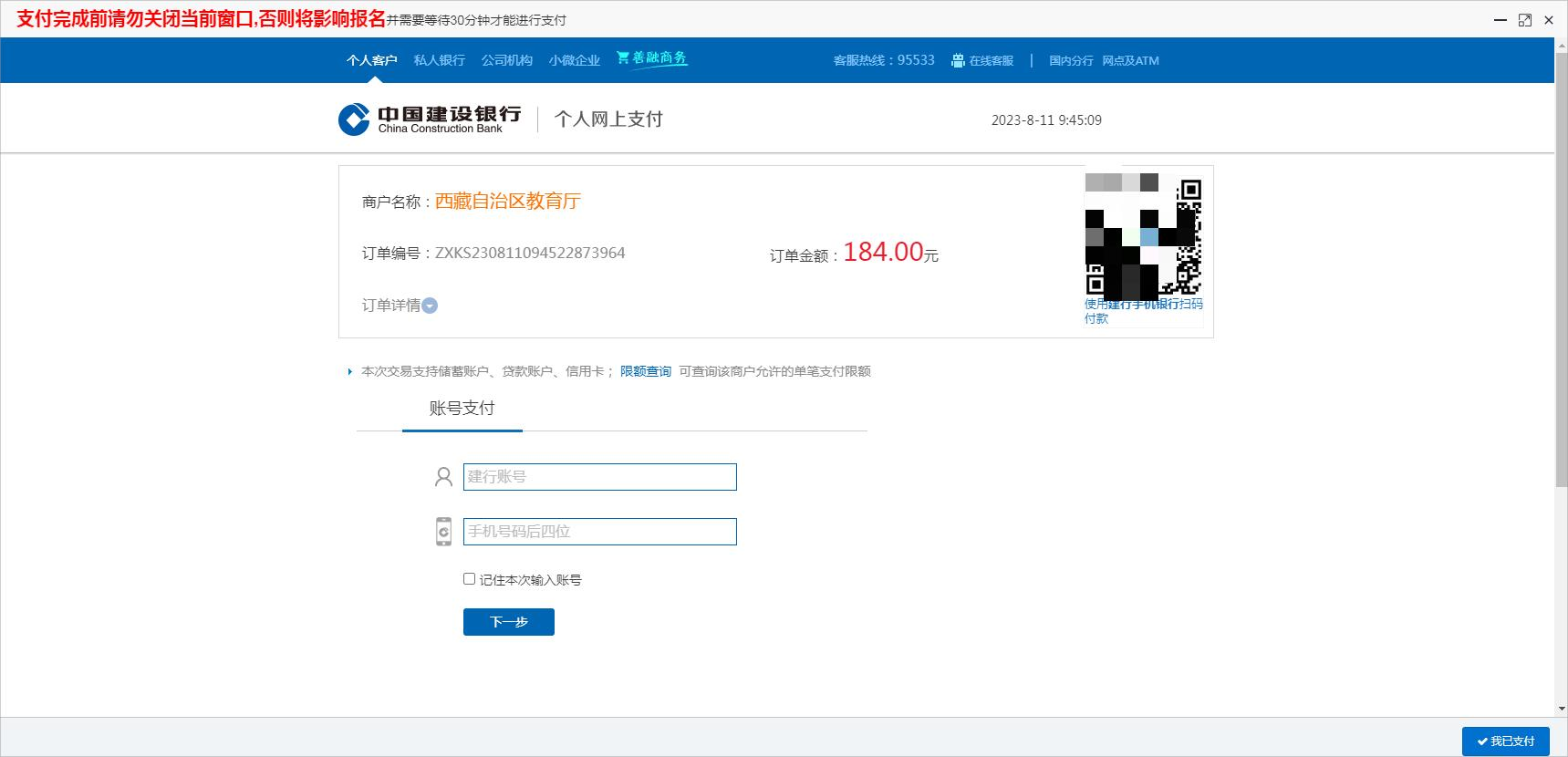
Task: Click the China Construction Bank logo
Action: (x=430, y=119)
